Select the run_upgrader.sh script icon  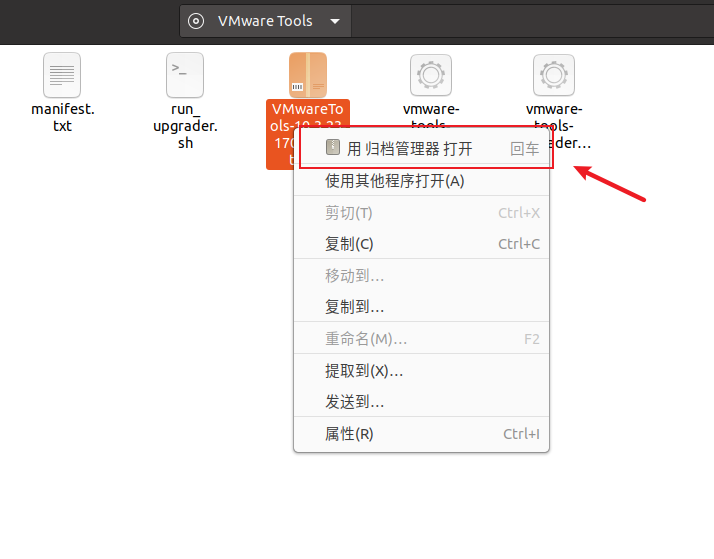click(185, 75)
